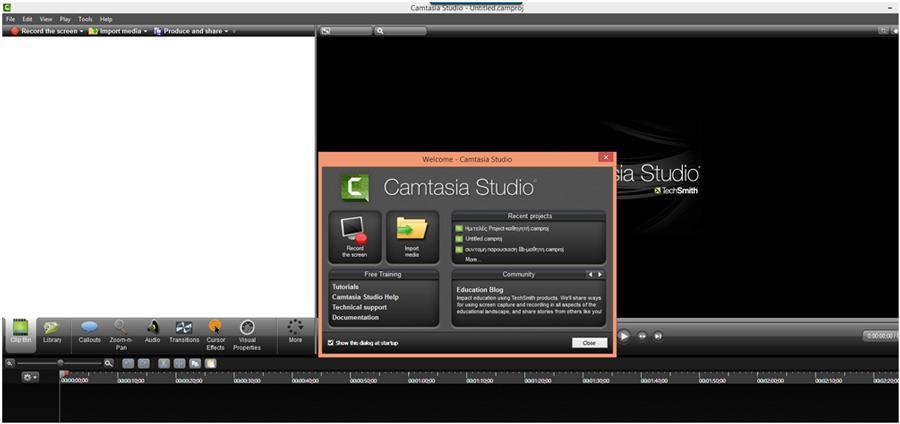
Task: Open the Play menu
Action: point(65,19)
